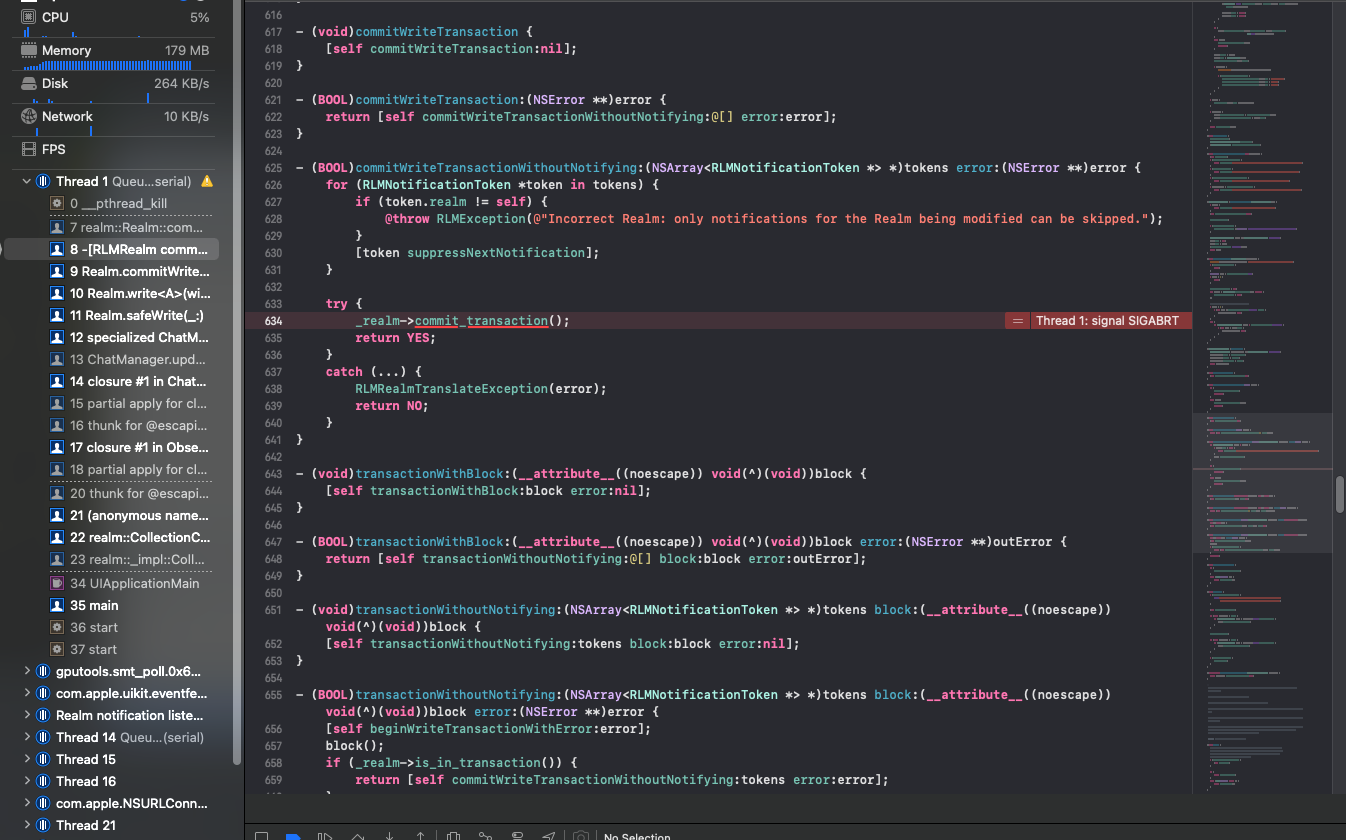Click the editor vertical scrollbar thumb
Screen dimensions: 1346x840
1340,495
